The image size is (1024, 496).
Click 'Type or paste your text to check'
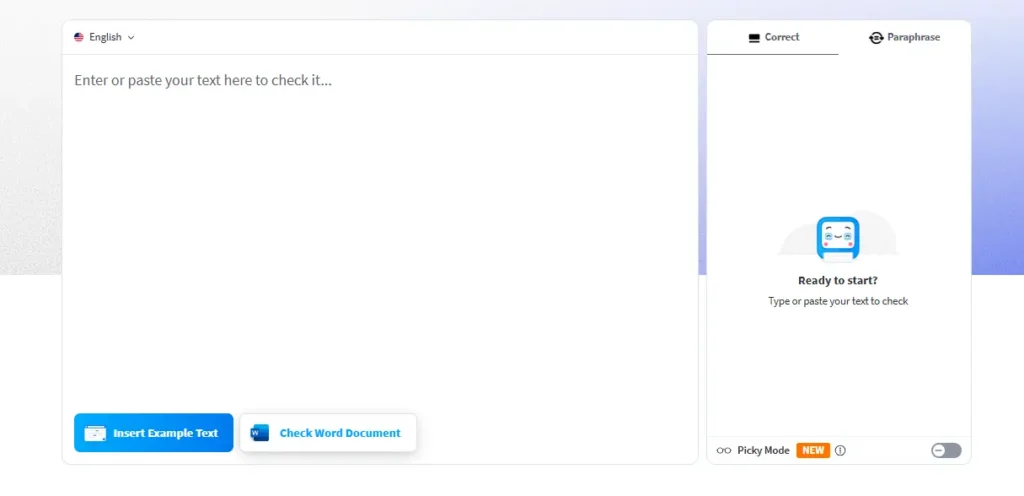838,302
